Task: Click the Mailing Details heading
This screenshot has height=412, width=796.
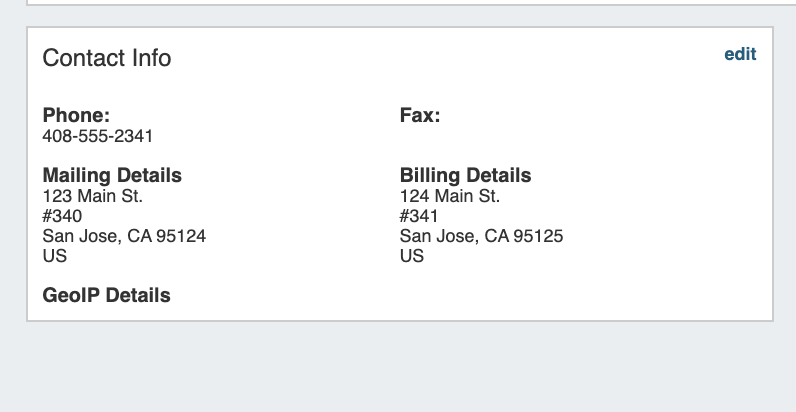Action: [112, 175]
